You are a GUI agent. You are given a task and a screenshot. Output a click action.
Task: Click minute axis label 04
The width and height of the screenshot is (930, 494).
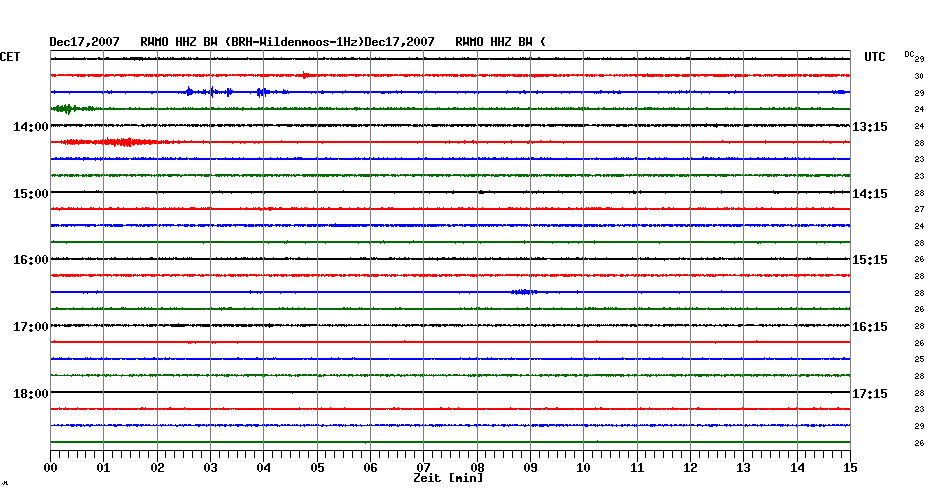(x=264, y=468)
